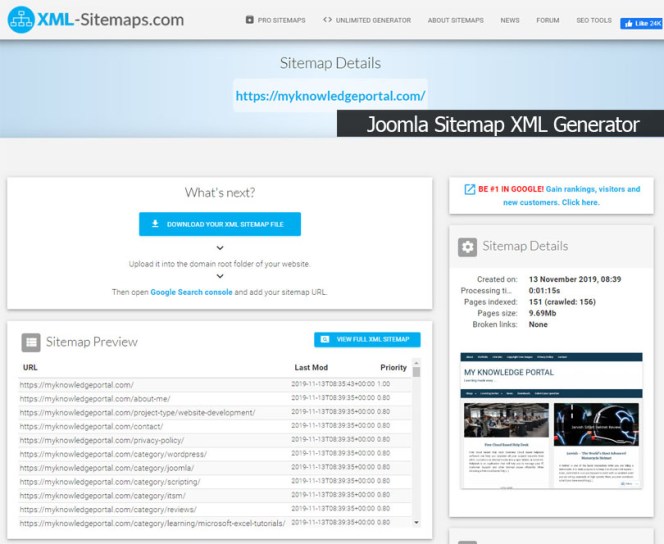The width and height of the screenshot is (664, 544).
Task: Click Download Your XML Sitemap File button
Action: click(220, 224)
